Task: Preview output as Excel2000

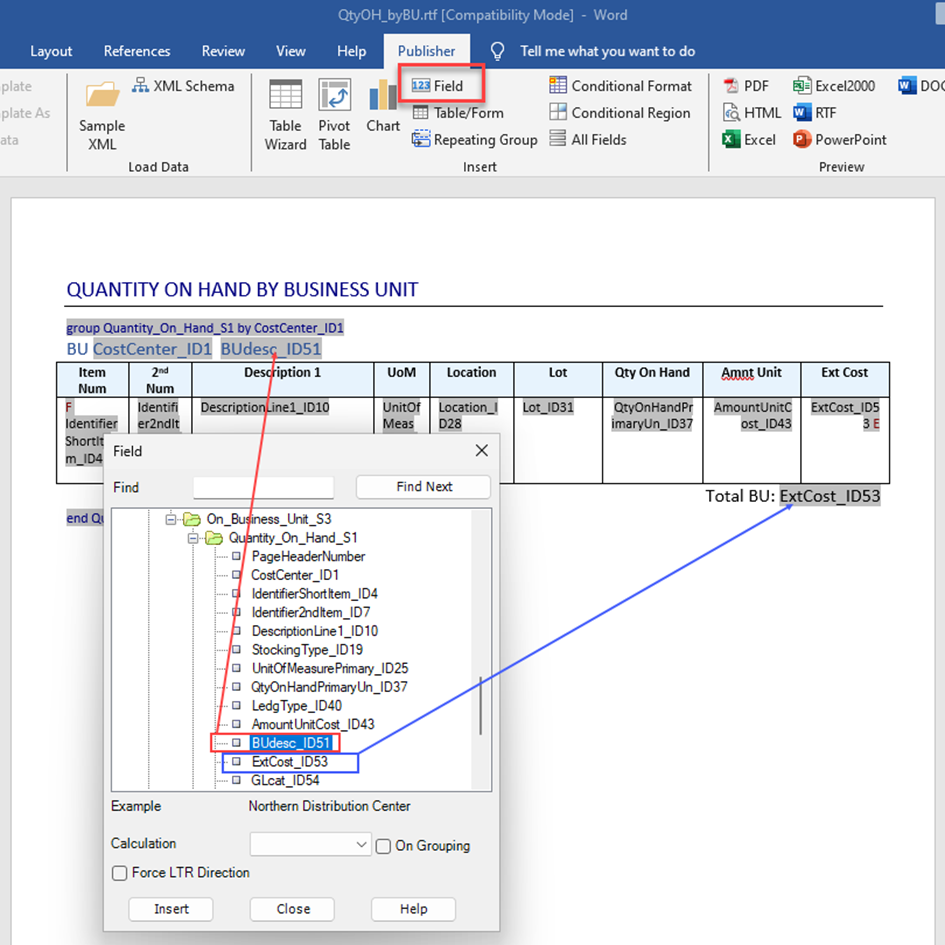Action: (834, 86)
